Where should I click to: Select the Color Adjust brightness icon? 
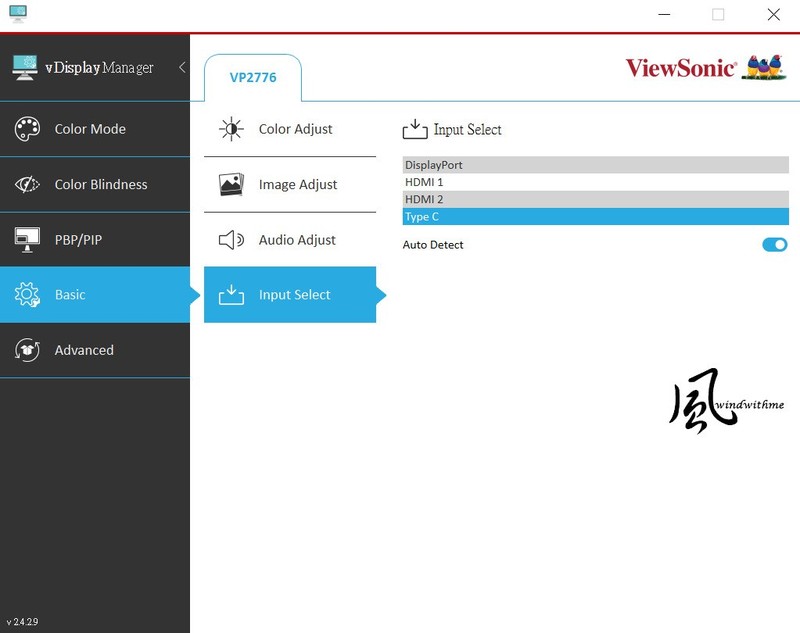230,129
